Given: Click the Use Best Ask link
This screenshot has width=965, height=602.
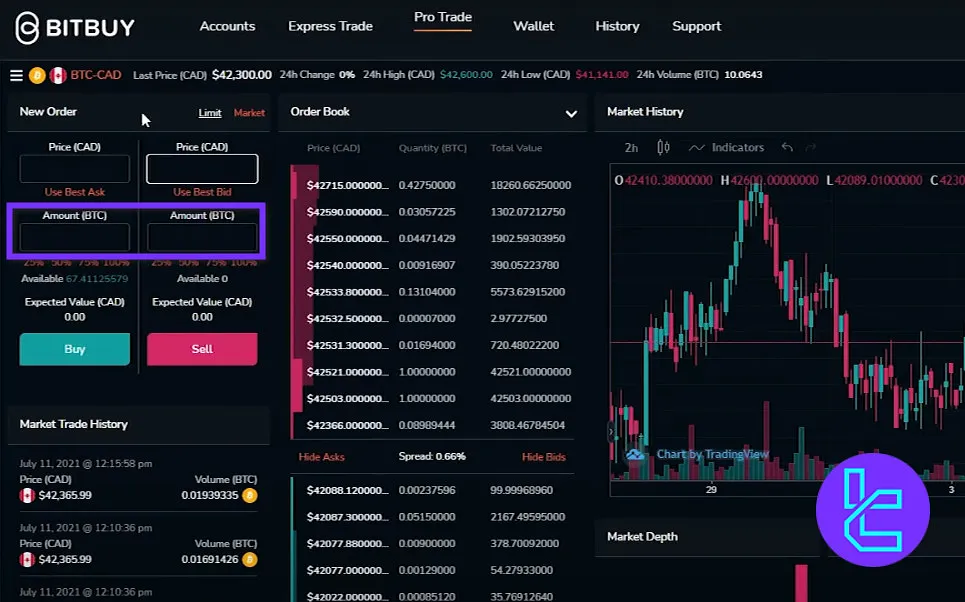Looking at the screenshot, I should click(x=75, y=192).
